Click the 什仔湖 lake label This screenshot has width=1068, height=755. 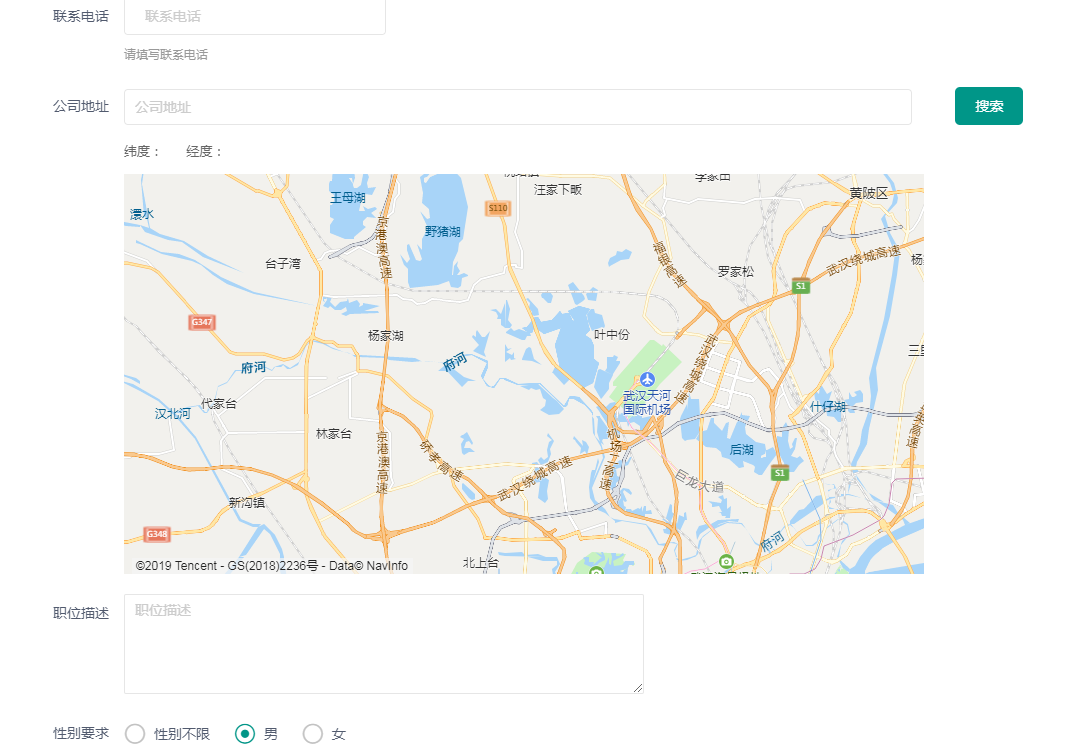(828, 407)
